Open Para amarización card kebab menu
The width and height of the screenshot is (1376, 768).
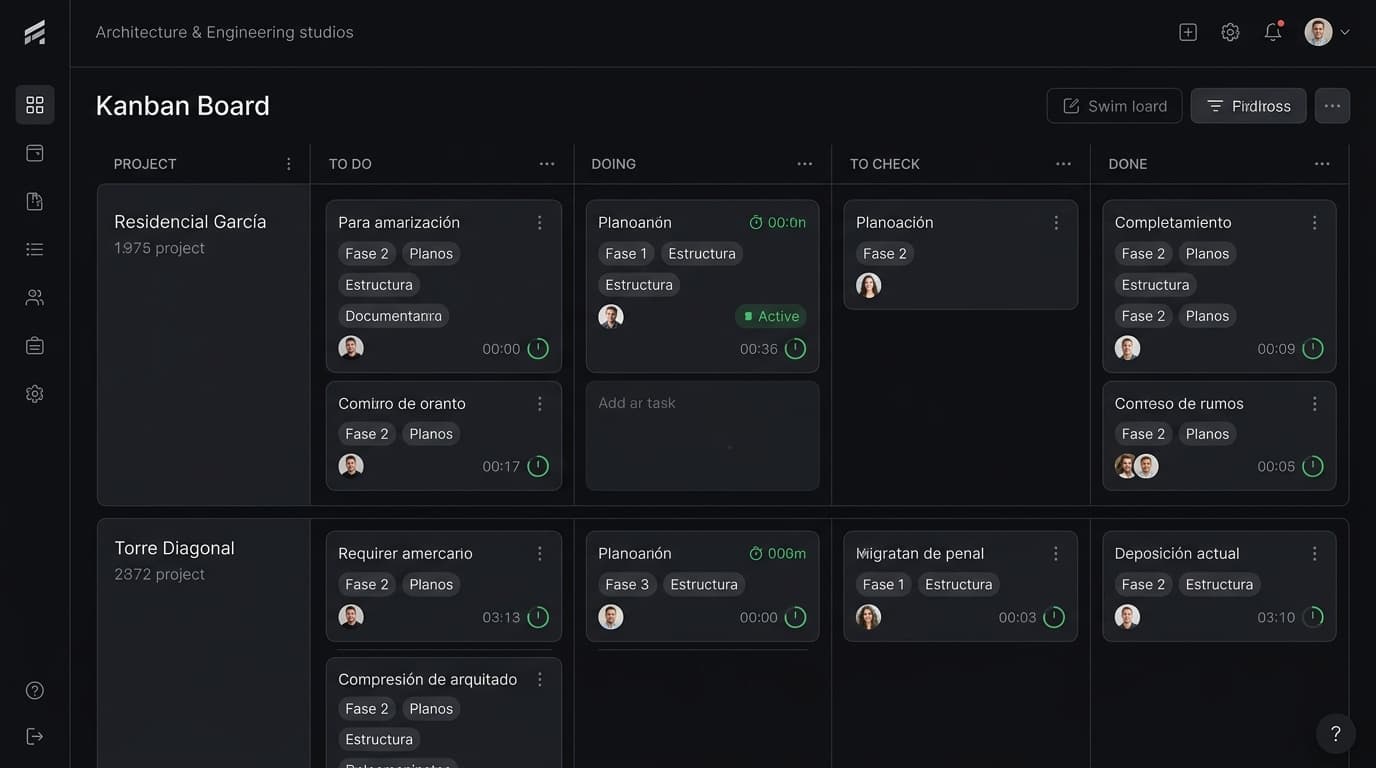tap(540, 223)
